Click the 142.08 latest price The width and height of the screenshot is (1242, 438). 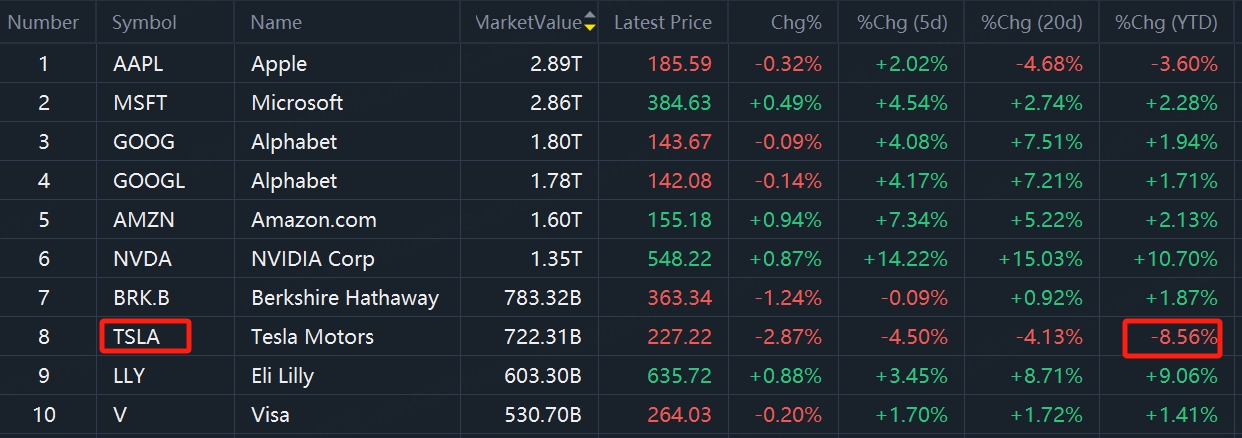click(680, 181)
